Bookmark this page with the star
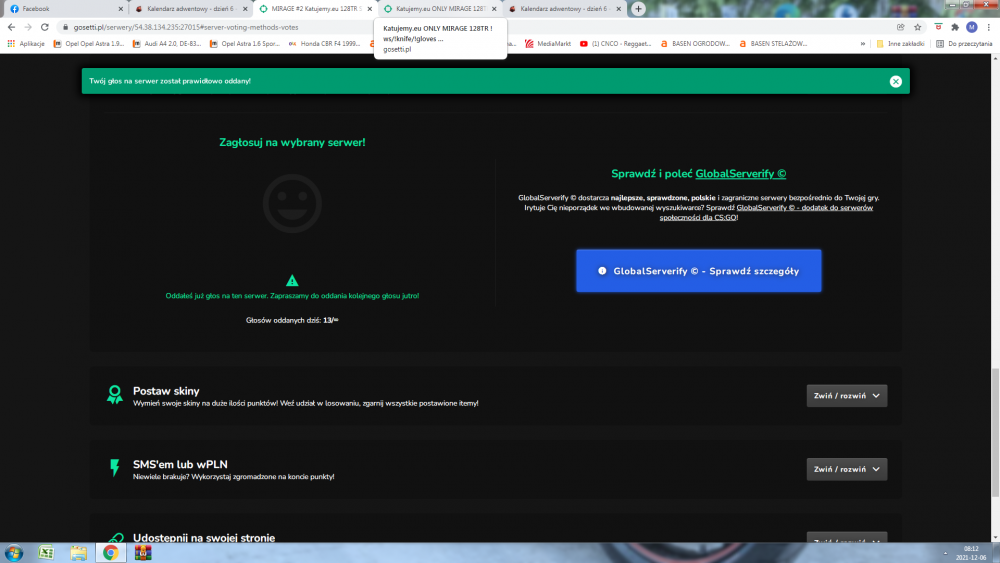 (x=918, y=27)
